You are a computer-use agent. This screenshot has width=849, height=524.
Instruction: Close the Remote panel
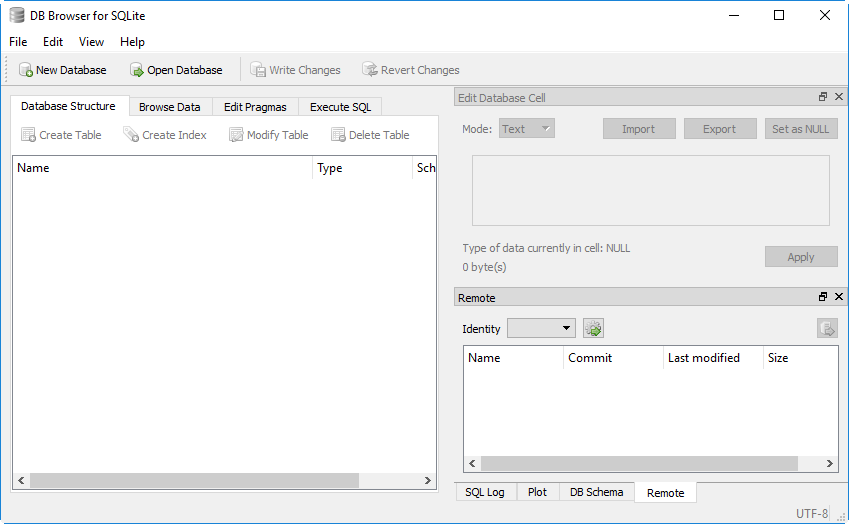click(x=838, y=297)
